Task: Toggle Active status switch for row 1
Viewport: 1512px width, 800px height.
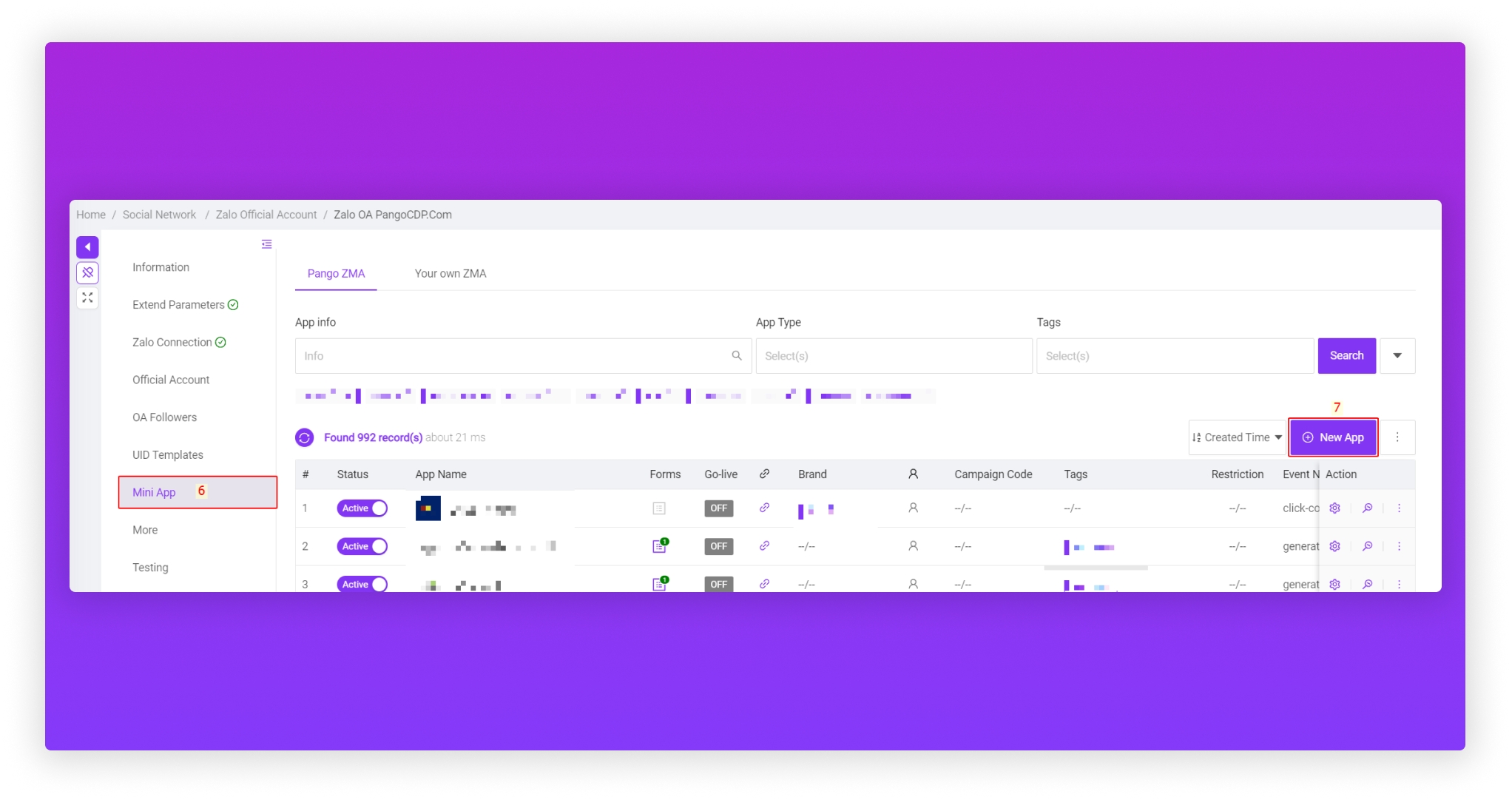Action: (362, 508)
